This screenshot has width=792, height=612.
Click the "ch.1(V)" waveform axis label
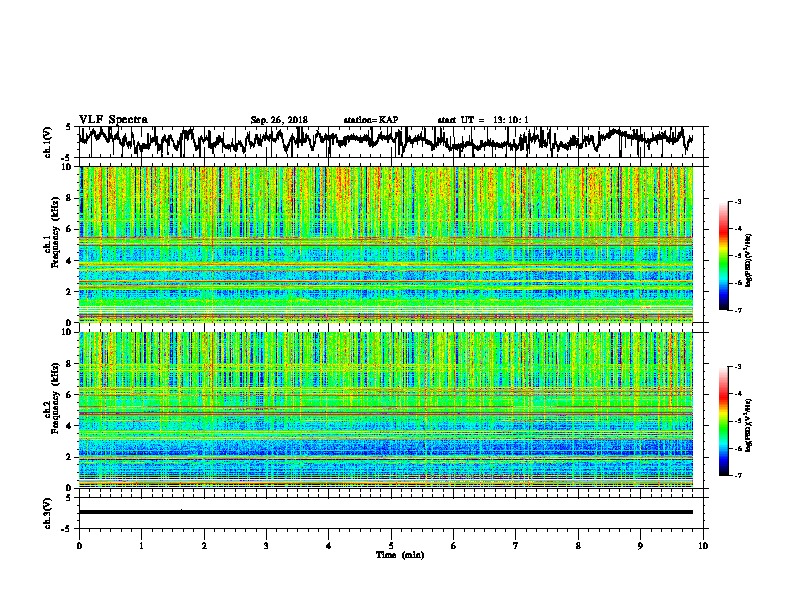coord(48,142)
